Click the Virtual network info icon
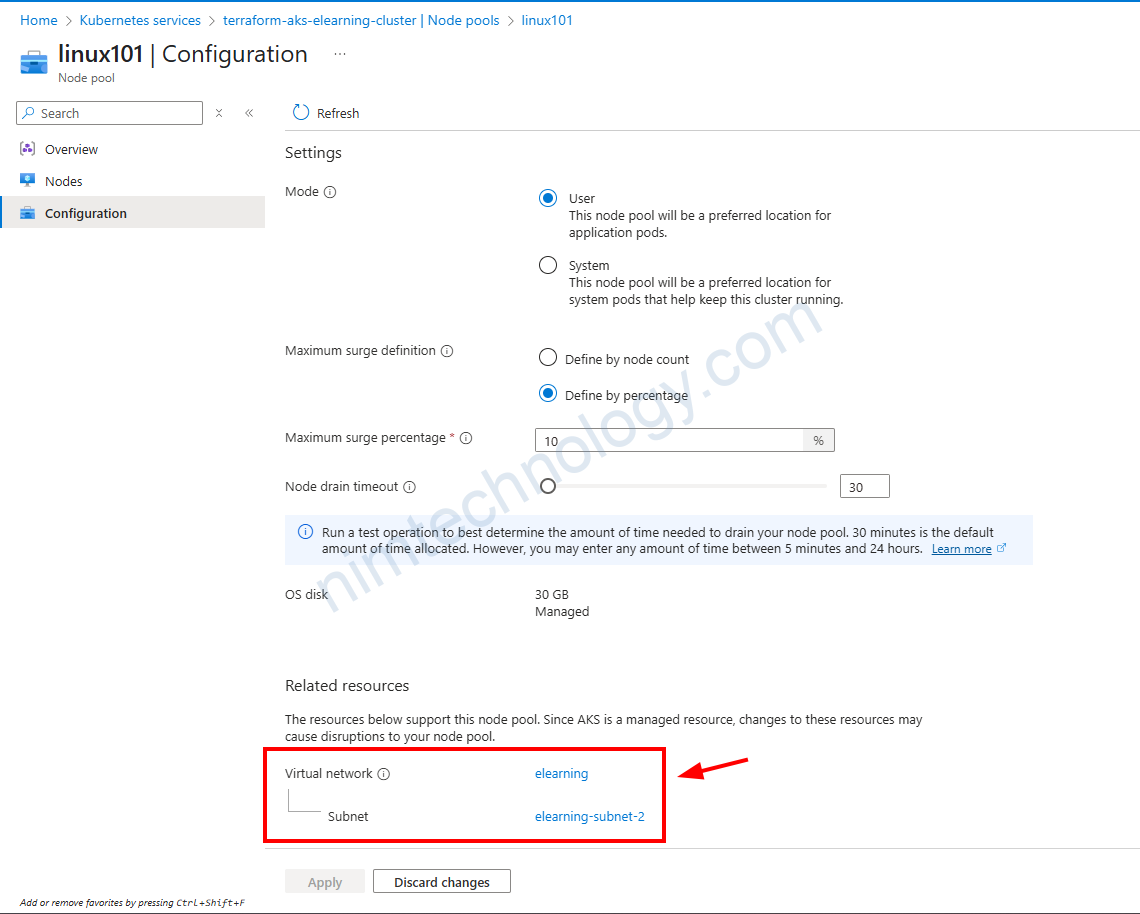This screenshot has width=1140, height=914. coord(384,774)
